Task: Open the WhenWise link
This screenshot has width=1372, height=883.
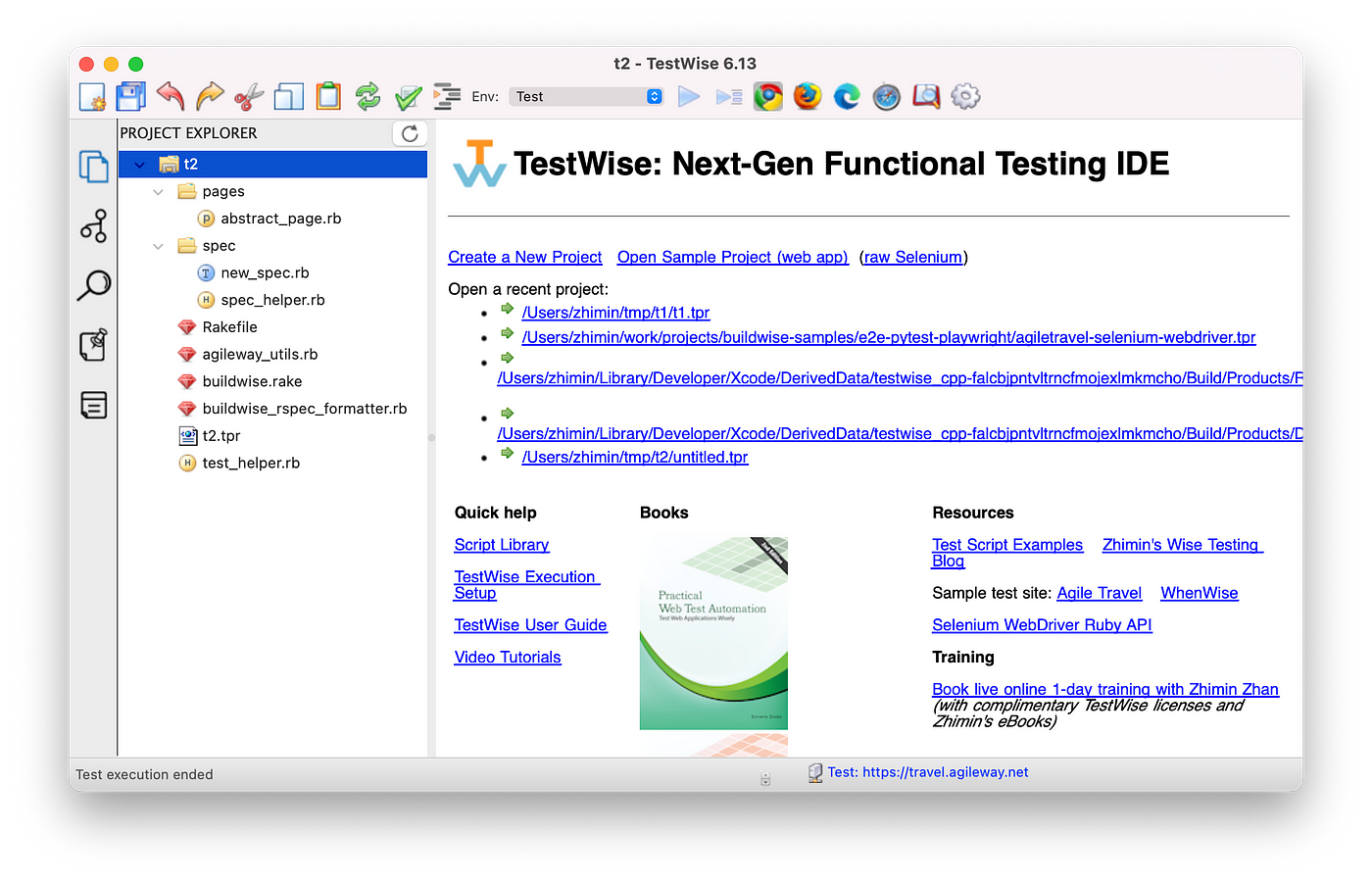Action: (1200, 593)
